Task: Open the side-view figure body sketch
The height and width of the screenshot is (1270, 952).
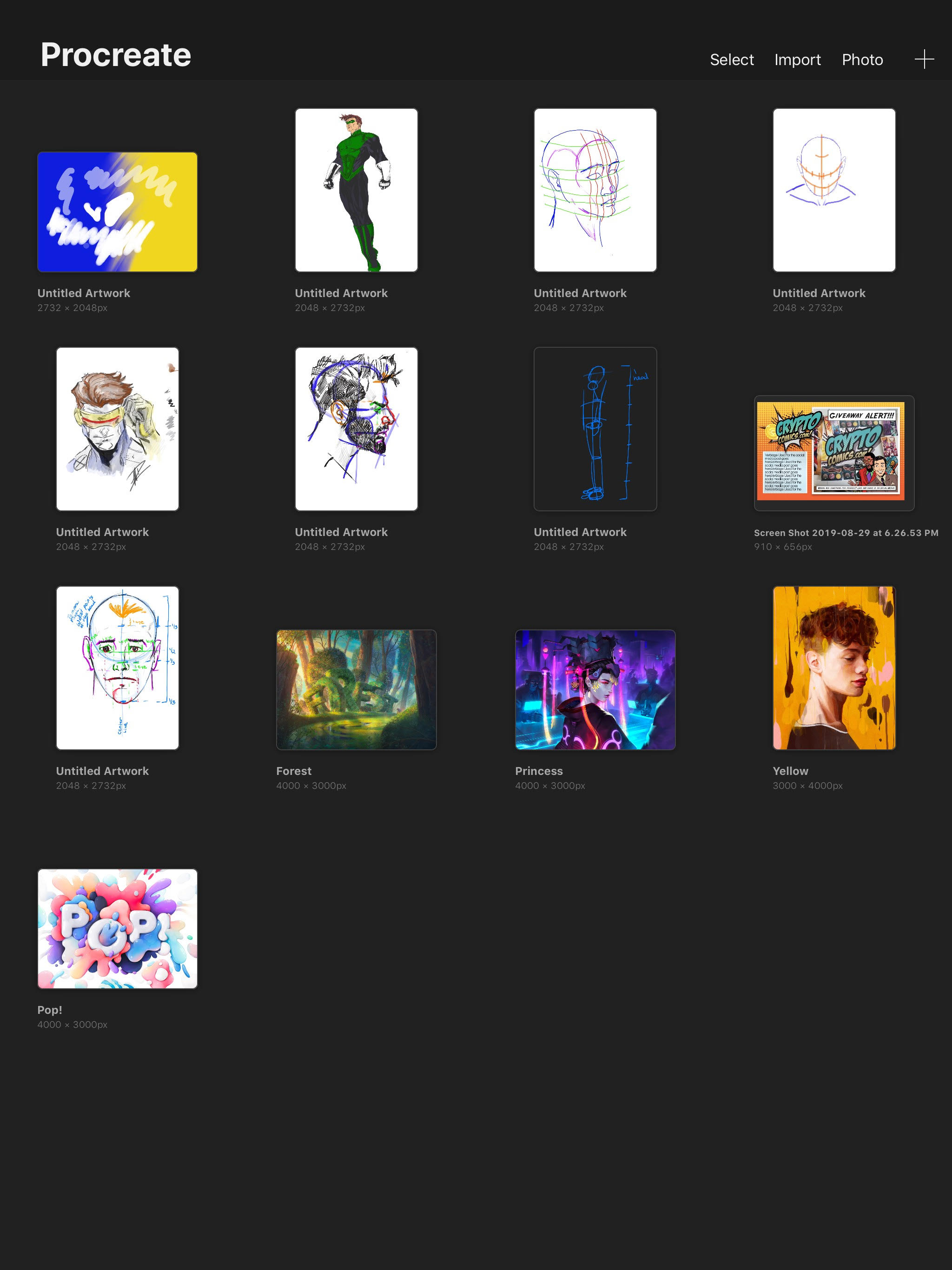Action: (595, 429)
